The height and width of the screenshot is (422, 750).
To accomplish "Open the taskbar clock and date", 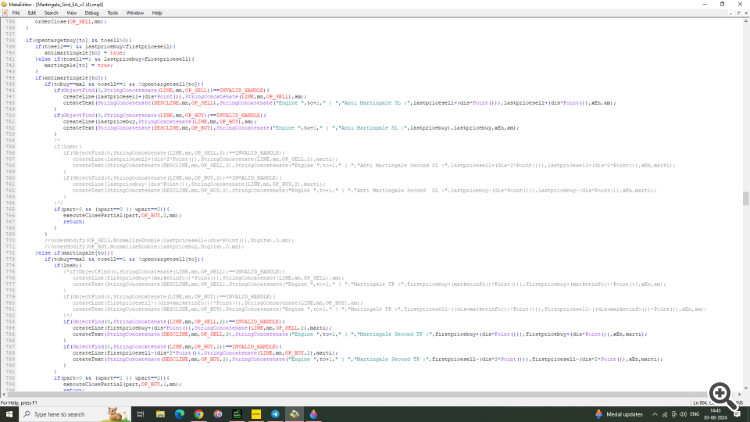I will point(716,414).
